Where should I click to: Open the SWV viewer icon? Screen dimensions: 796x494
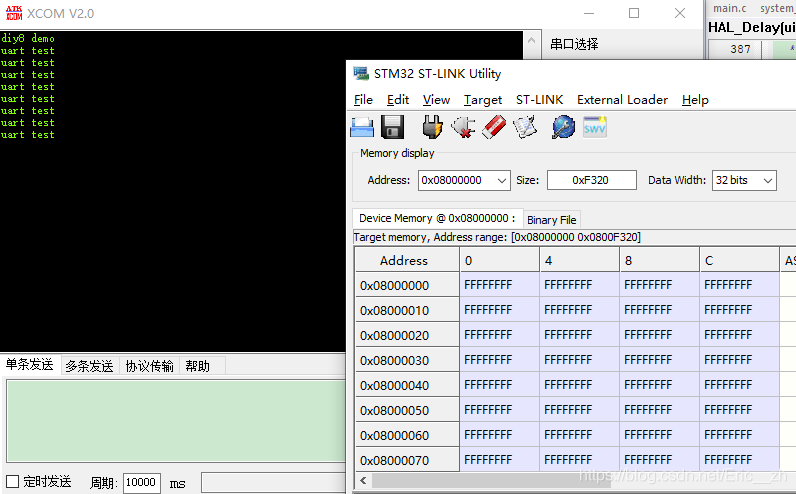point(594,127)
